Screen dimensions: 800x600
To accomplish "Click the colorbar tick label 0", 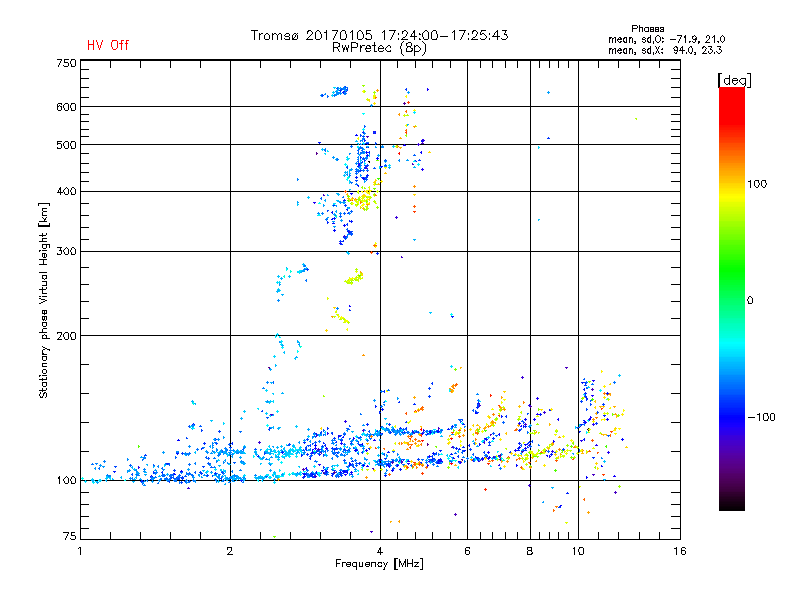I will (752, 300).
